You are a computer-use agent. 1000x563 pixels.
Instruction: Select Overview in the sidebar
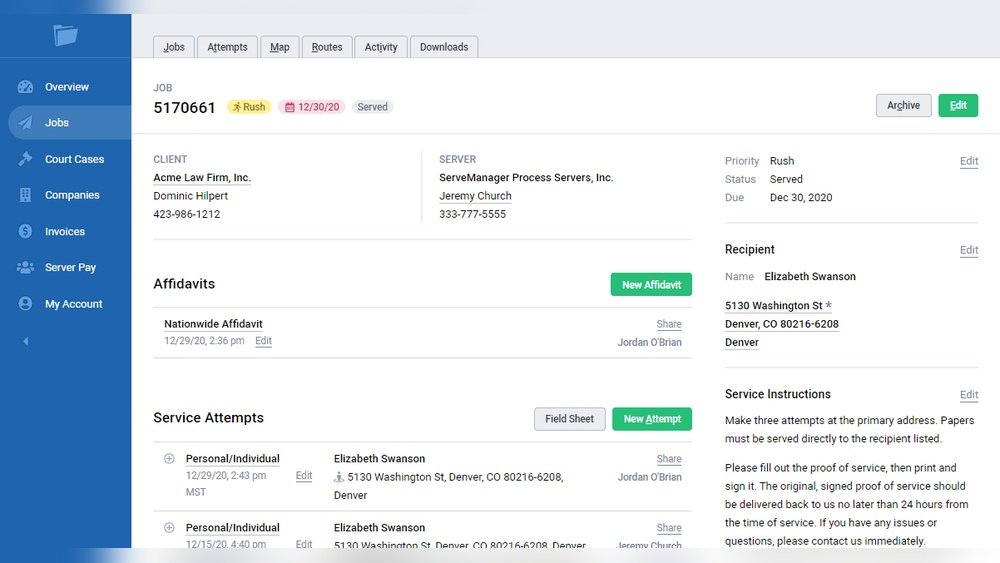coord(66,87)
